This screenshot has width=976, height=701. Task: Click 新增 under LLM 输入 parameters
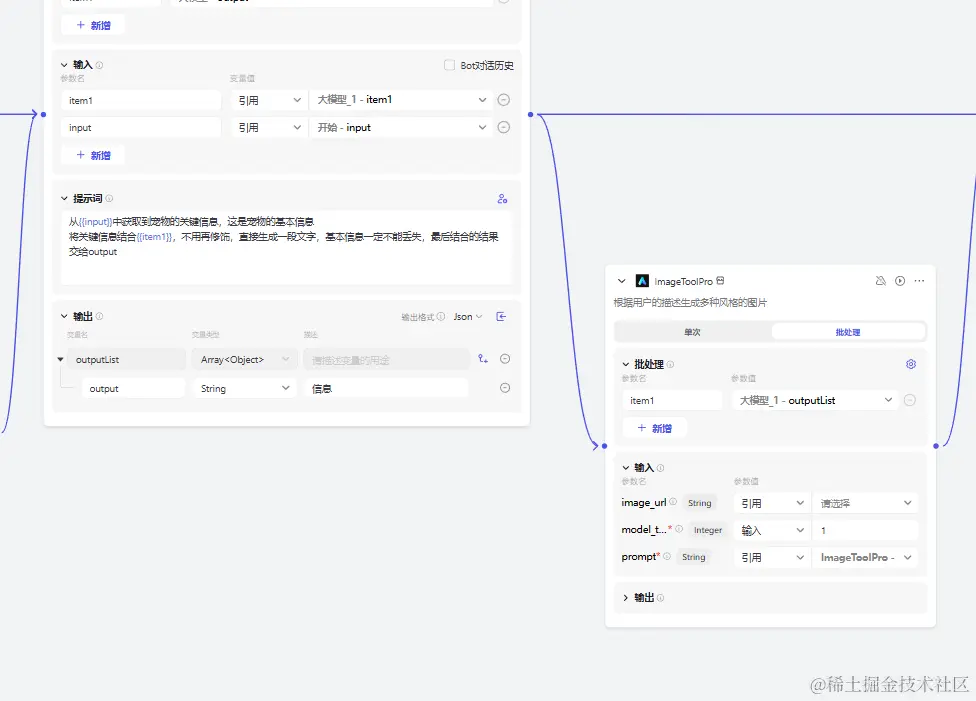click(x=93, y=155)
